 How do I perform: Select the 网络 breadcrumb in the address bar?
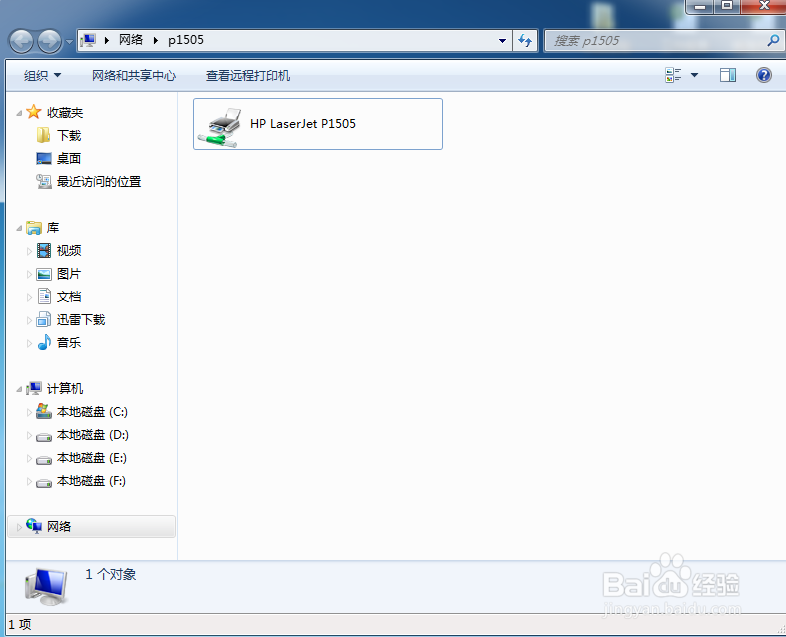tap(131, 40)
